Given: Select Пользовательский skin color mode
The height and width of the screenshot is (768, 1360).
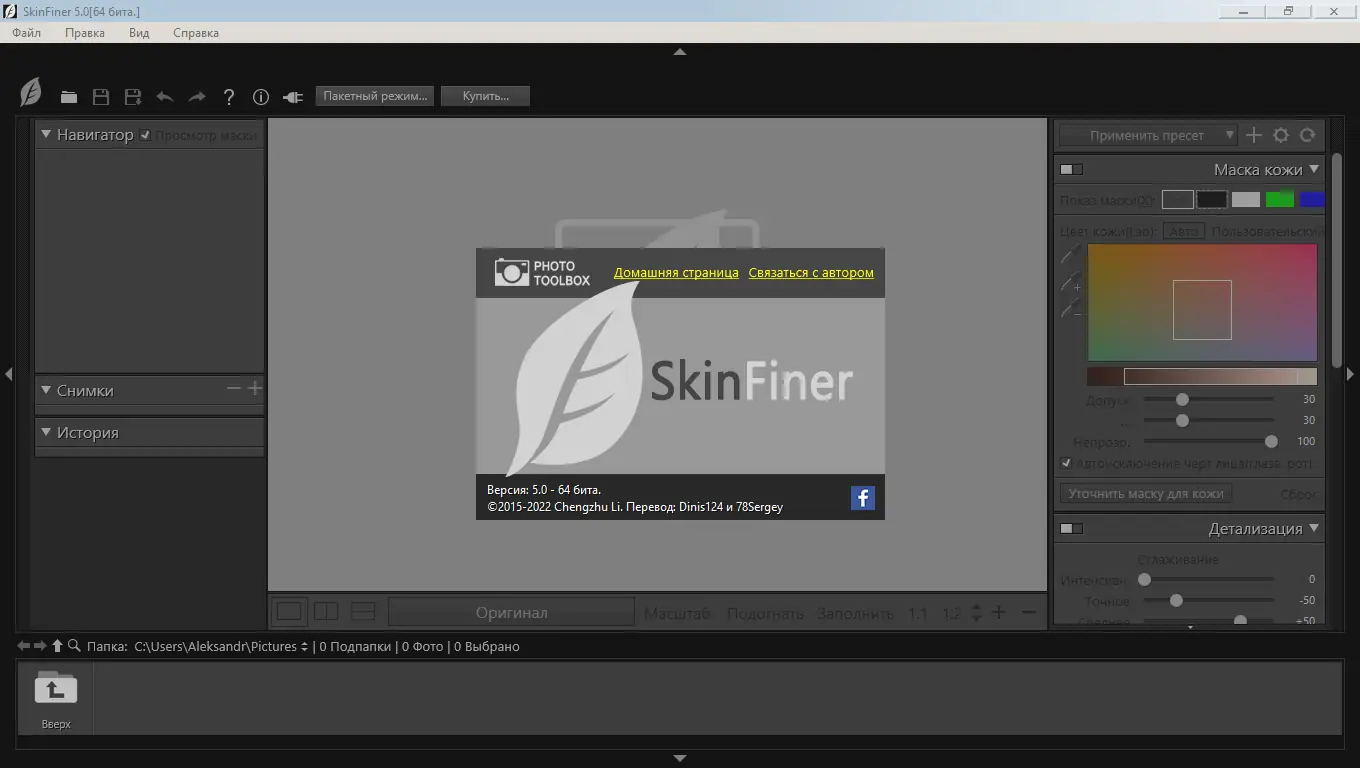Looking at the screenshot, I should 1267,231.
